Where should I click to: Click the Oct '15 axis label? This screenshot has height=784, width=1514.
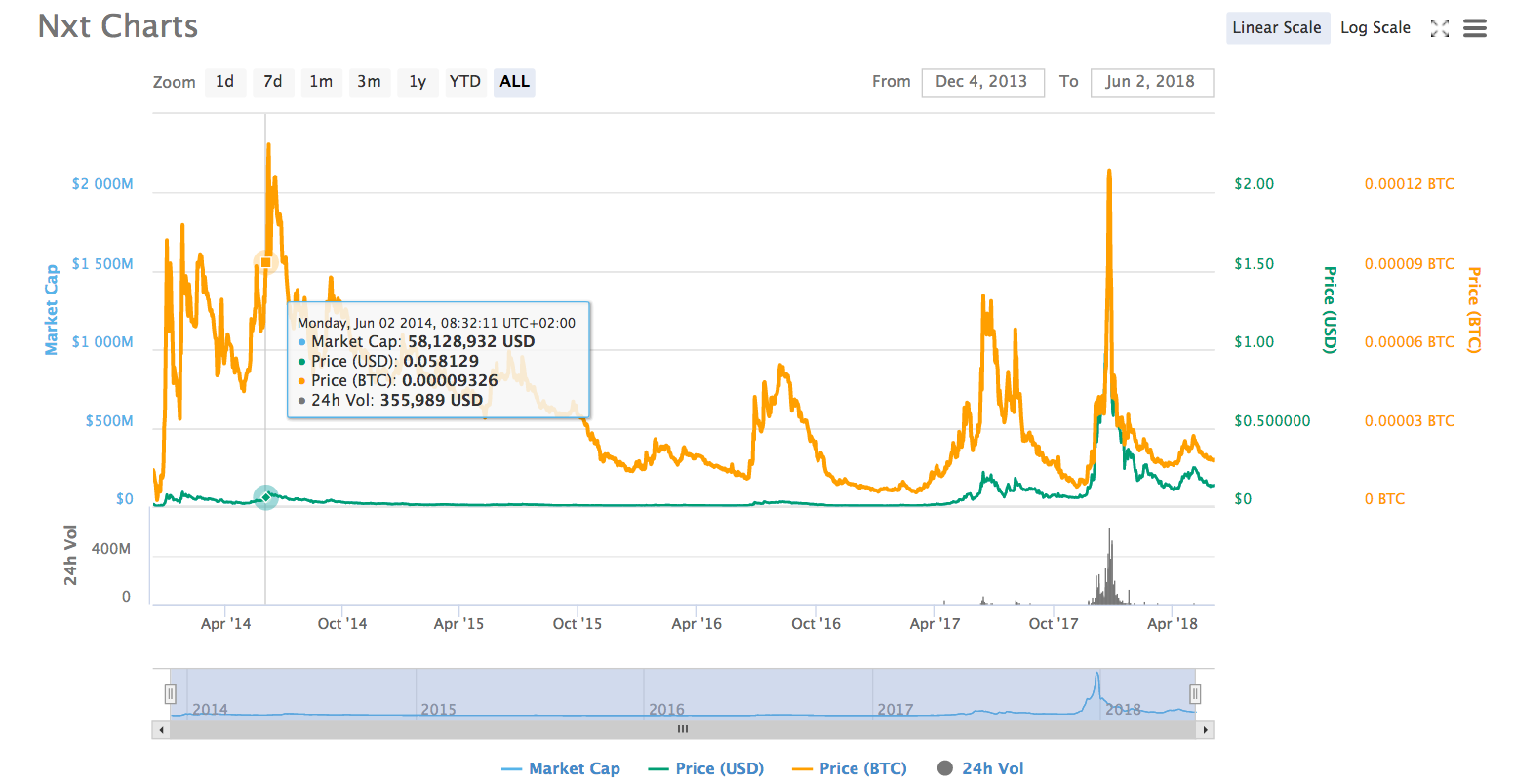coord(578,624)
